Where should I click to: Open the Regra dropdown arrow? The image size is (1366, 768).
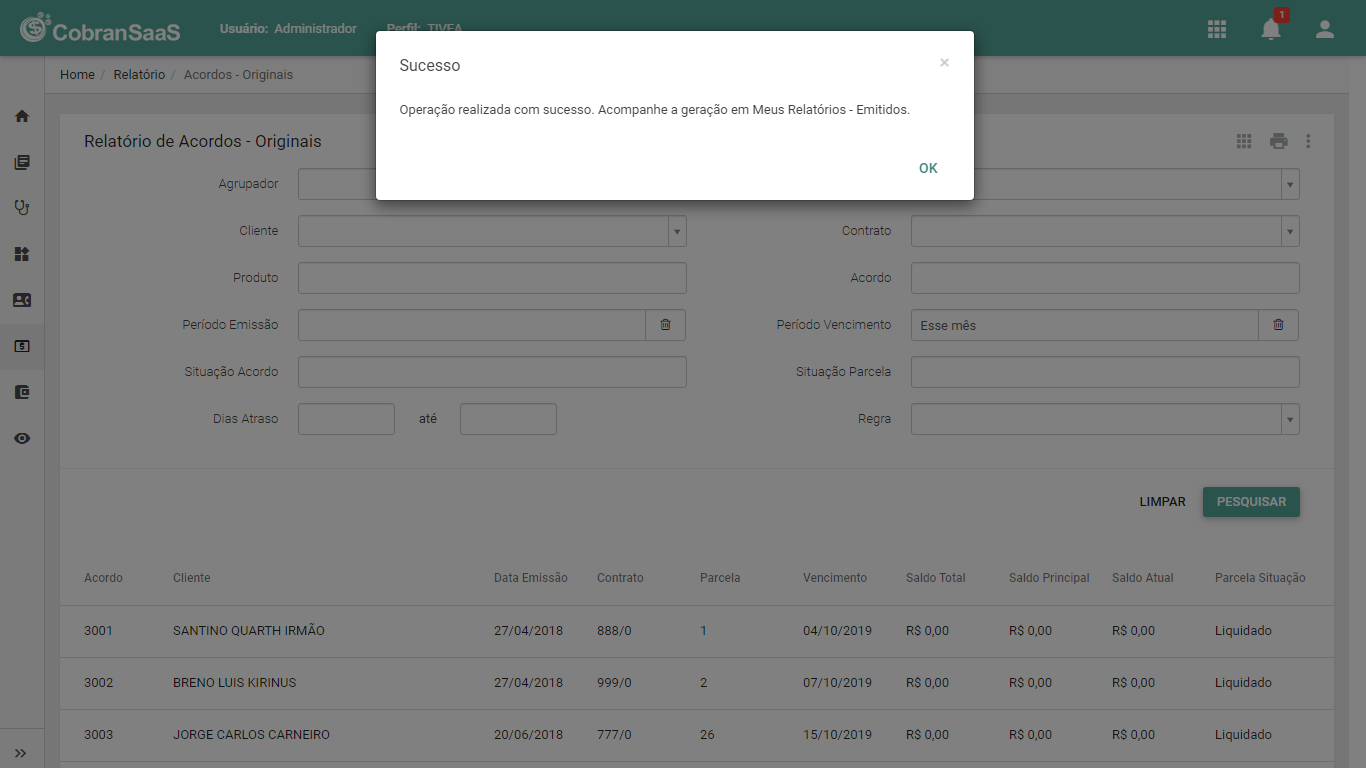click(x=1290, y=419)
